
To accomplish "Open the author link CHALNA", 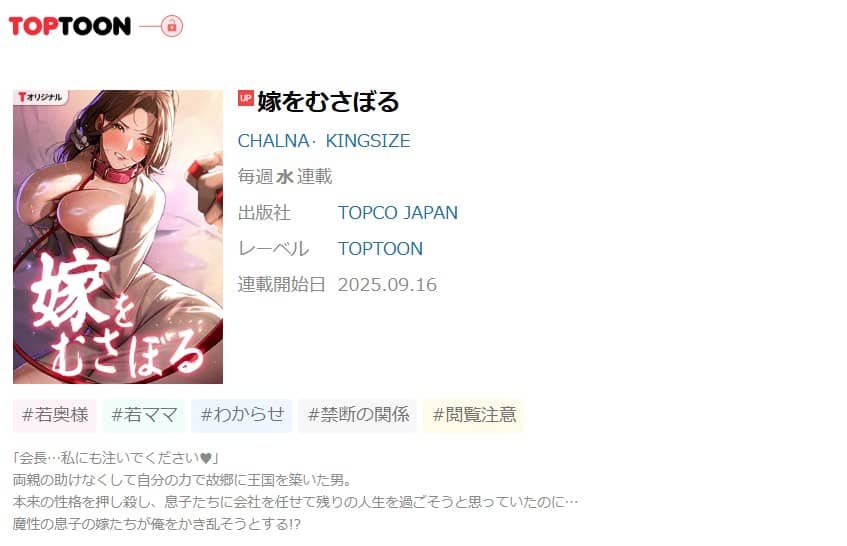I will pyautogui.click(x=273, y=141).
